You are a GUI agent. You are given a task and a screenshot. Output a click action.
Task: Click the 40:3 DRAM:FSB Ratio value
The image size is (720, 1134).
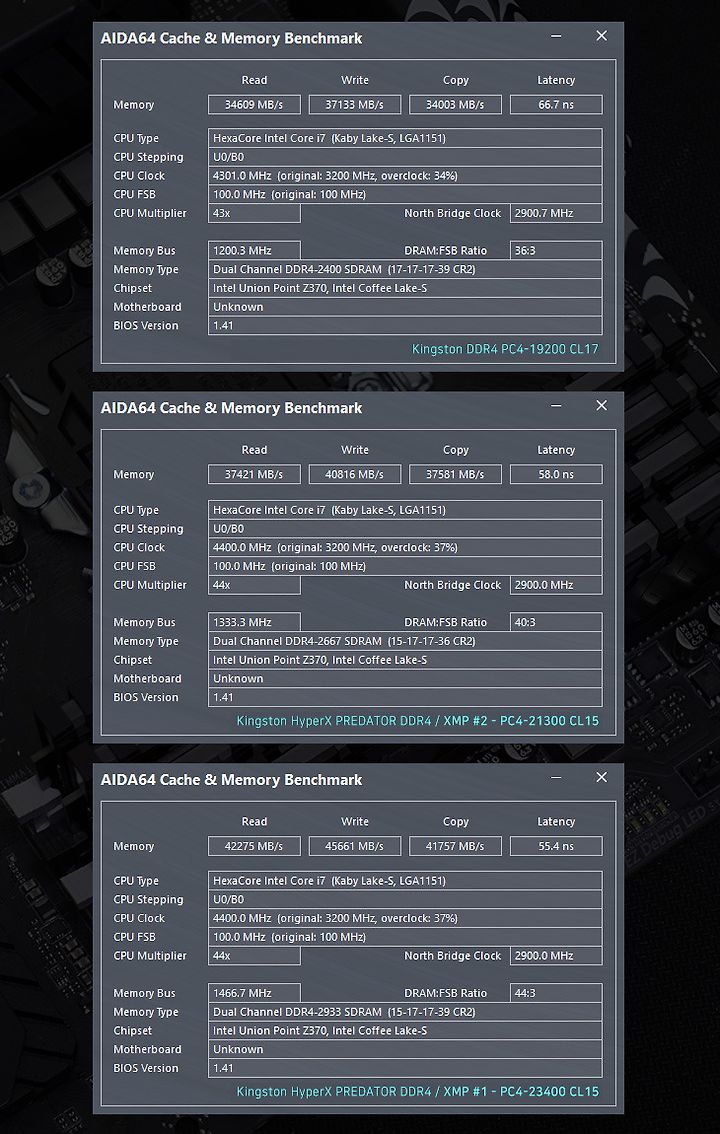pos(556,622)
